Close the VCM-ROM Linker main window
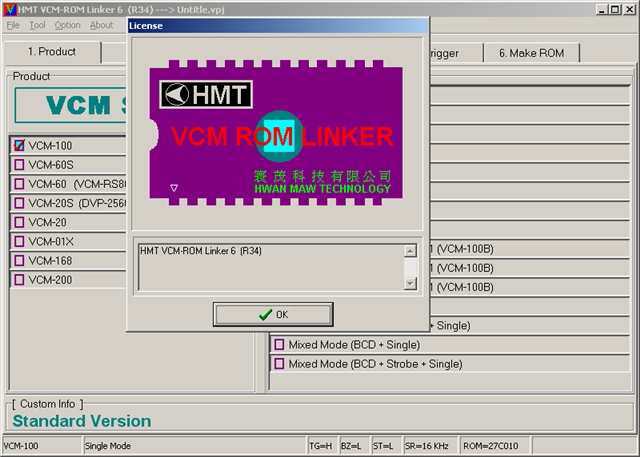The width and height of the screenshot is (640, 457). tap(629, 9)
